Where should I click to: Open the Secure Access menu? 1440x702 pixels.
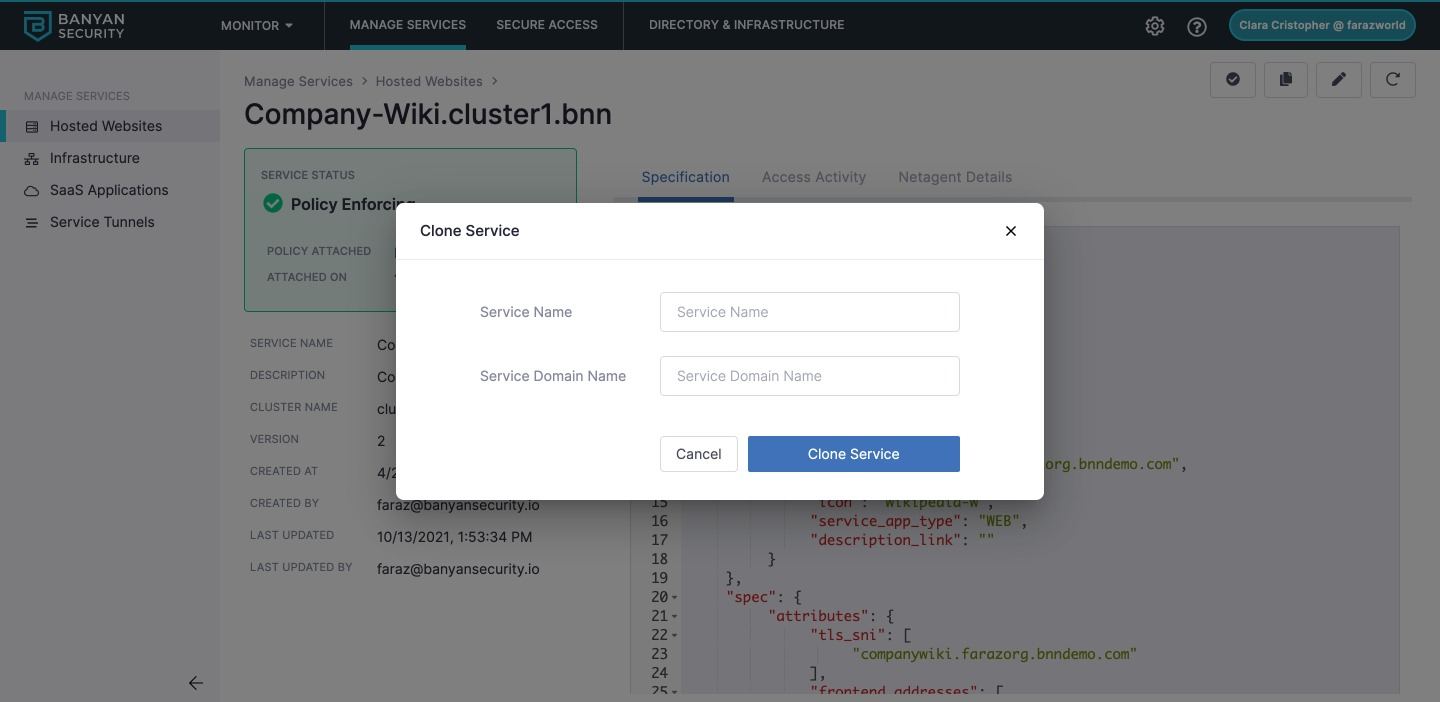pos(547,25)
